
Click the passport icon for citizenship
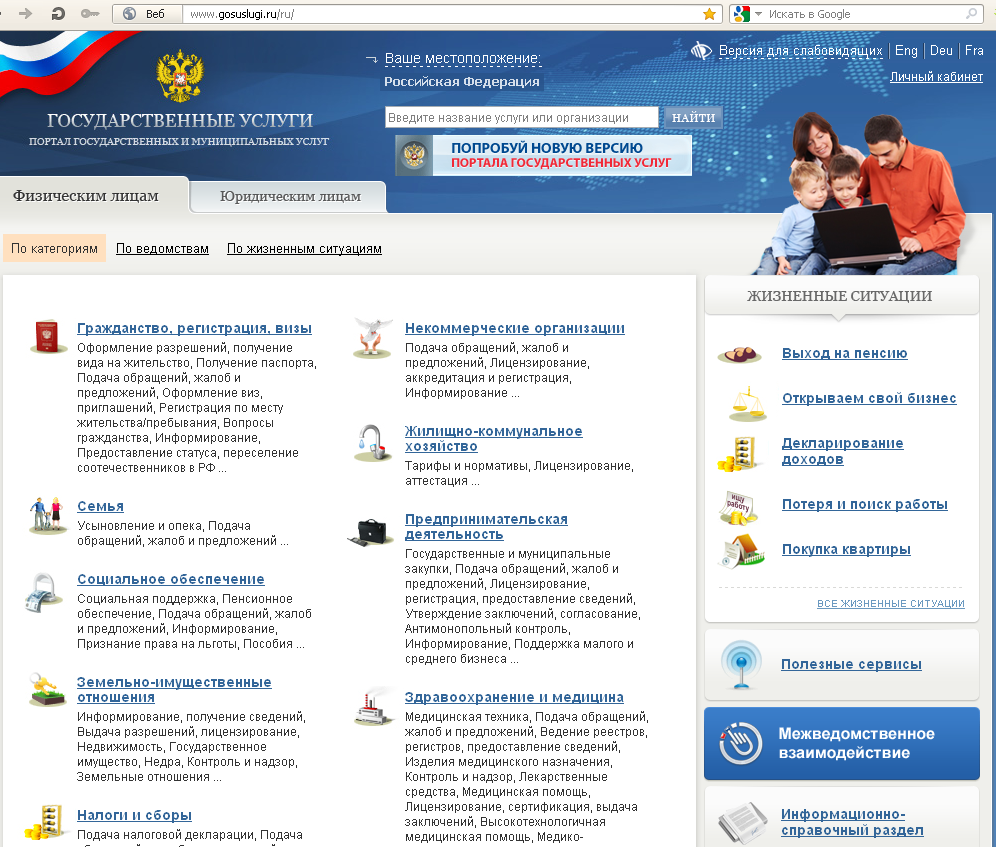click(x=48, y=337)
